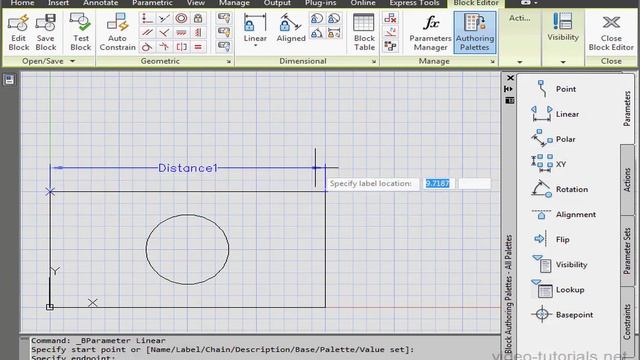Switch to the Insert ribbon tab

[x=58, y=3]
